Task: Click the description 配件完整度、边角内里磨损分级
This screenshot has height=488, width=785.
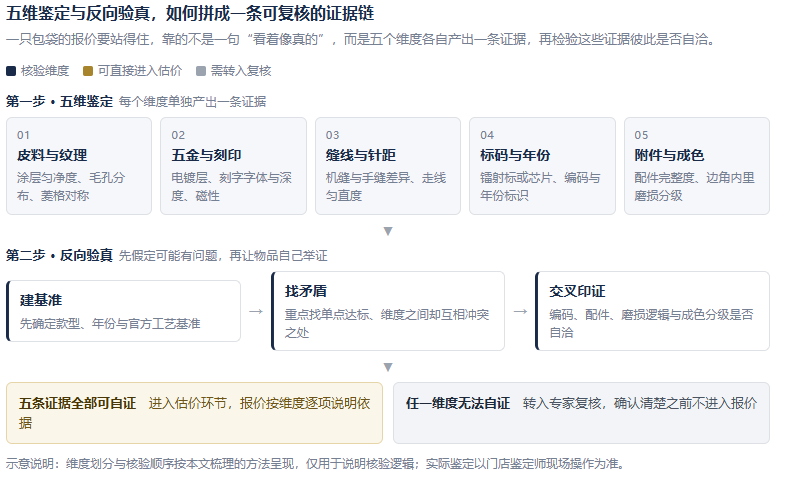Action: click(x=694, y=187)
